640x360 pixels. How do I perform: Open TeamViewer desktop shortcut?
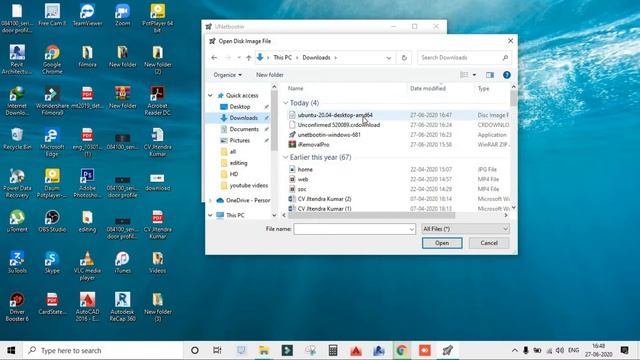click(x=87, y=15)
